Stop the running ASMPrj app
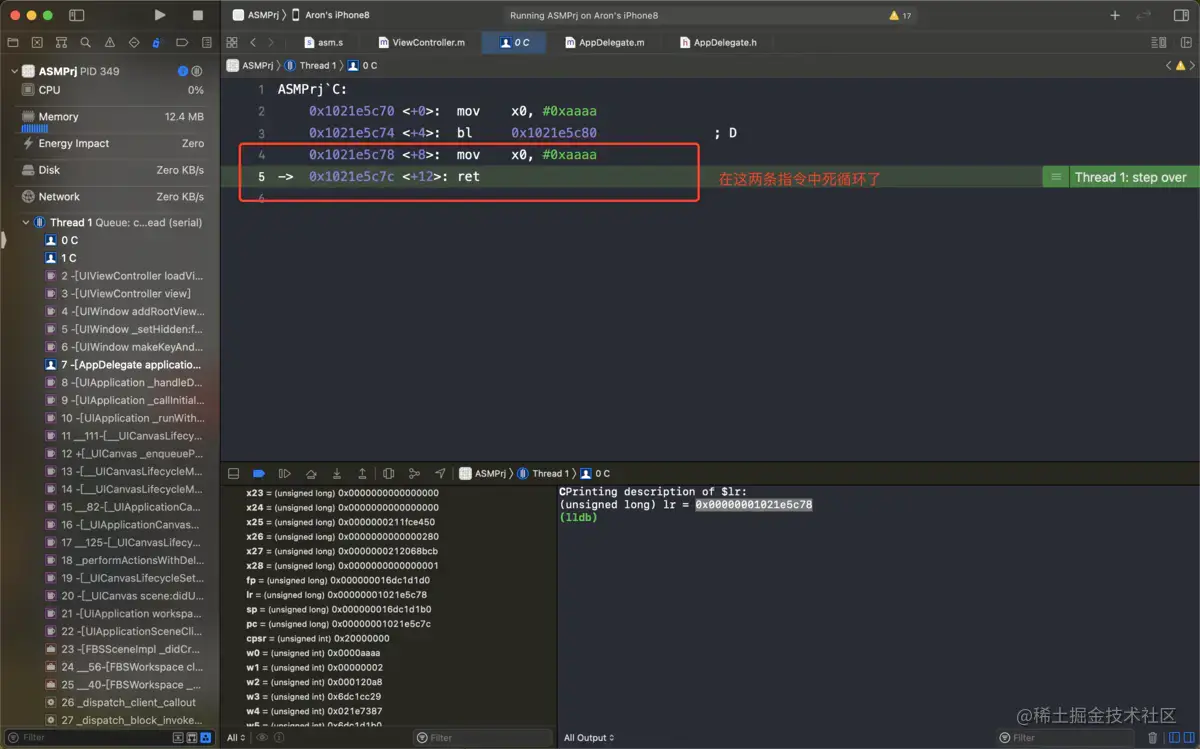The image size is (1200, 749). coord(197,15)
